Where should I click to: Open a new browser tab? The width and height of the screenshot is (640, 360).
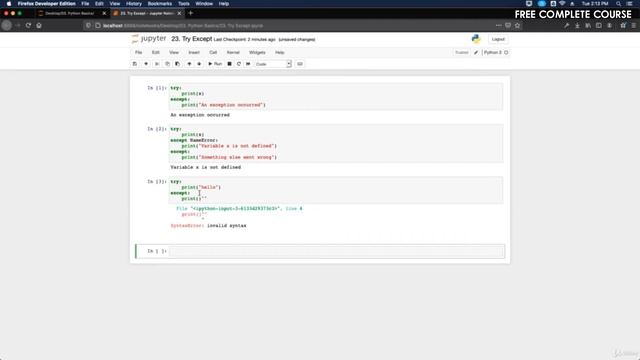tap(191, 13)
